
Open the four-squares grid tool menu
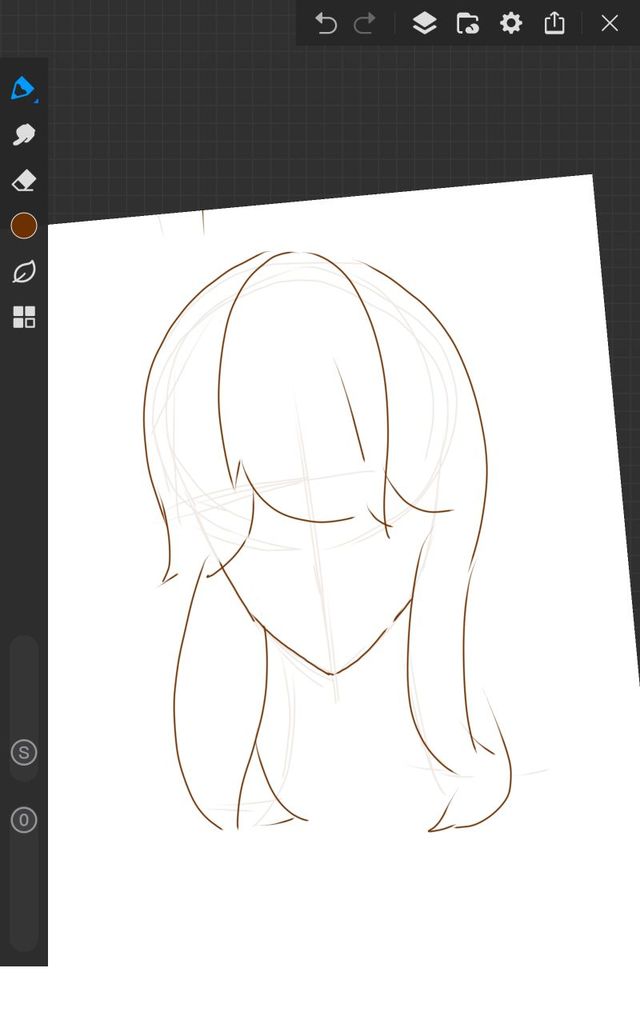(24, 318)
